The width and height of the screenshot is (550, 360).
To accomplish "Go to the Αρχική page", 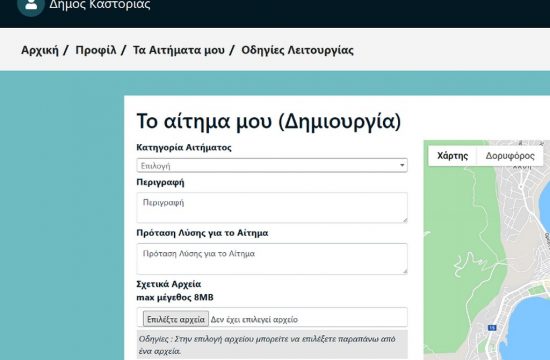I will [x=40, y=50].
